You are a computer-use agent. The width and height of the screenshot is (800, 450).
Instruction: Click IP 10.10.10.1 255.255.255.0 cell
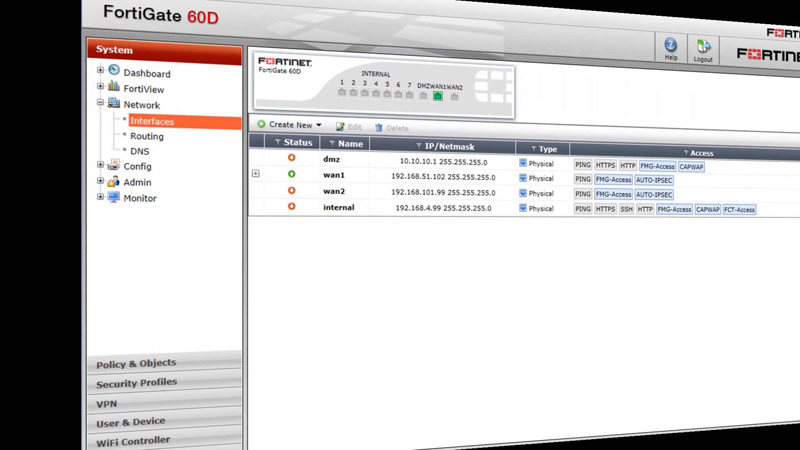pyautogui.click(x=443, y=161)
